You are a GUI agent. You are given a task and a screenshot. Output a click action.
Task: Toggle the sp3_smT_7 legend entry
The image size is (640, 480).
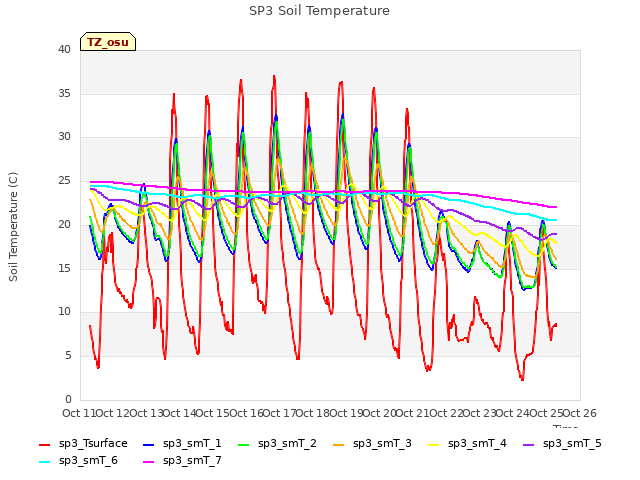[182, 460]
